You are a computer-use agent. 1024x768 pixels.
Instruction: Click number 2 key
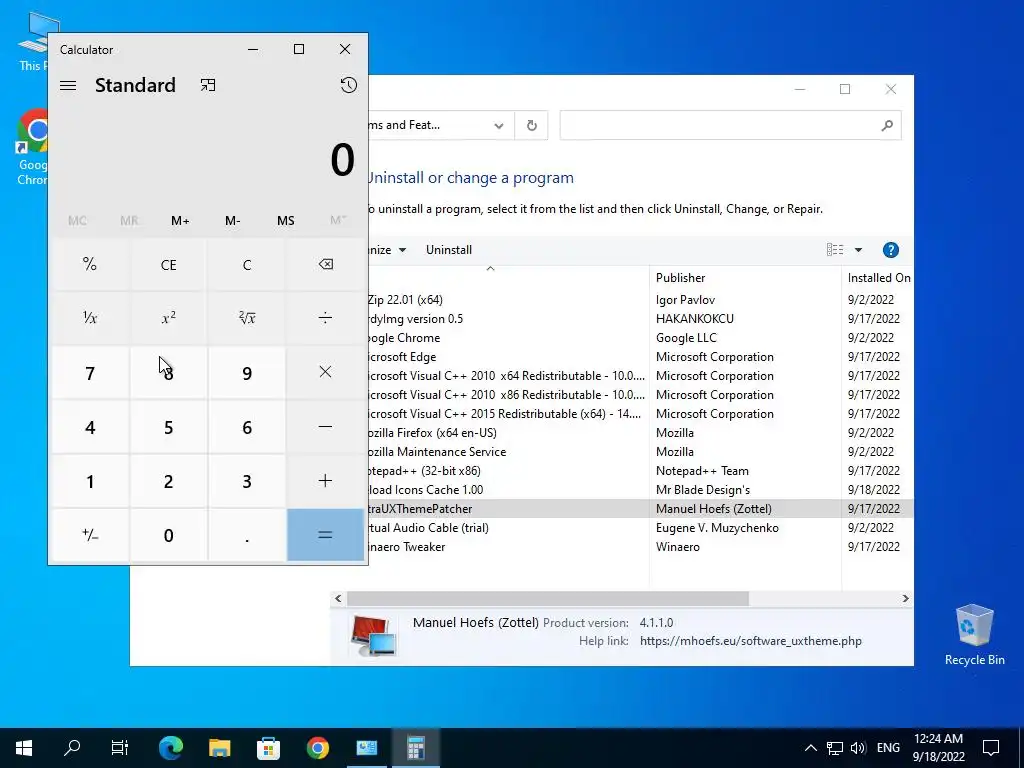168,481
